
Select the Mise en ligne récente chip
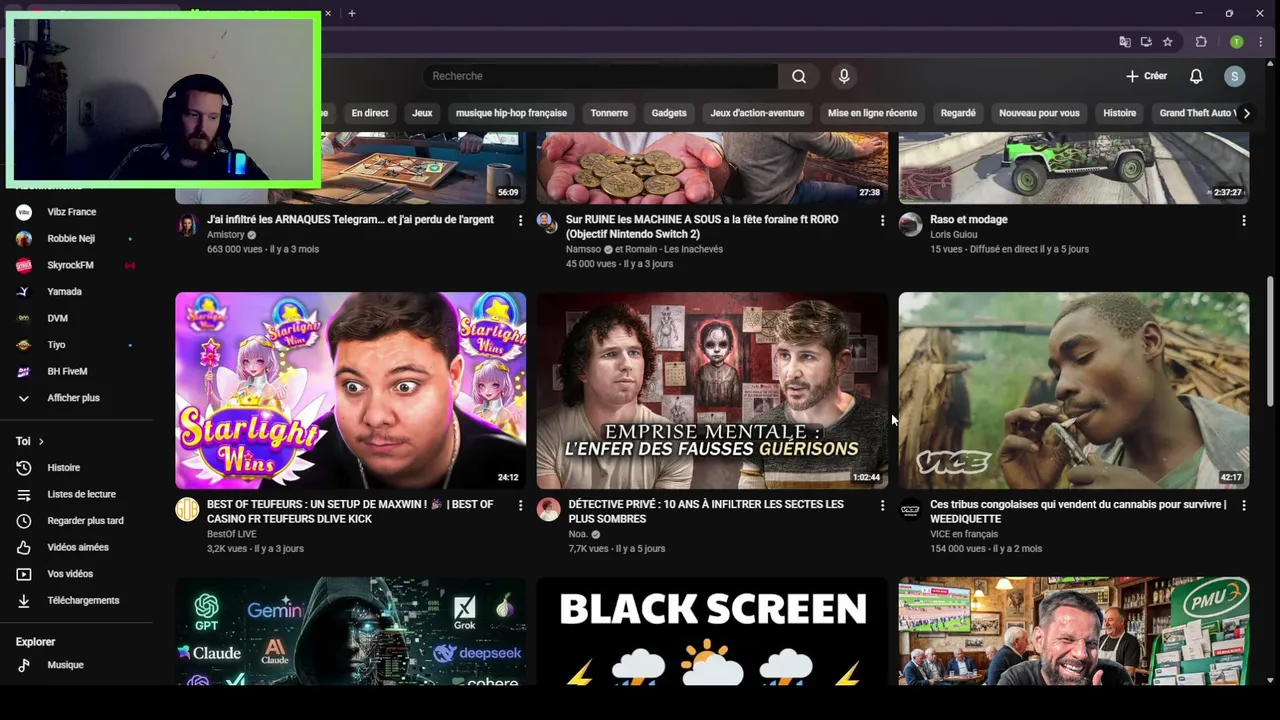(872, 113)
